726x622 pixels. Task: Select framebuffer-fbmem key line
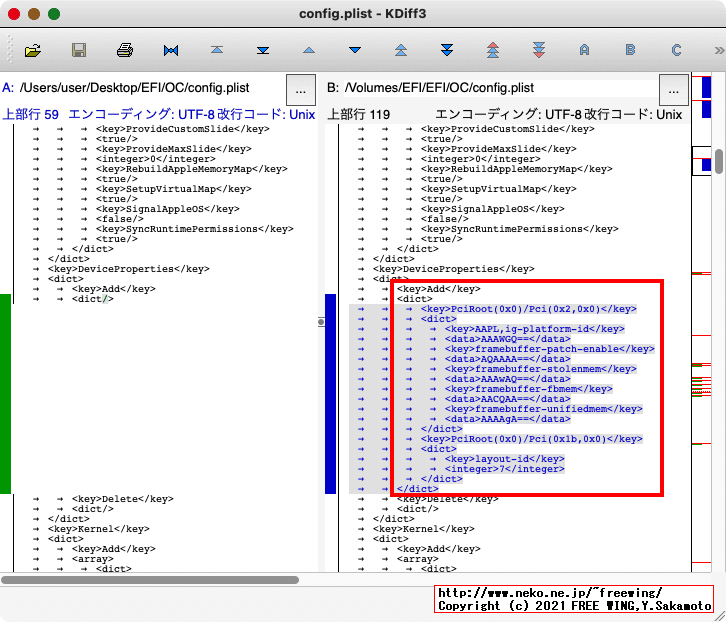tap(528, 389)
